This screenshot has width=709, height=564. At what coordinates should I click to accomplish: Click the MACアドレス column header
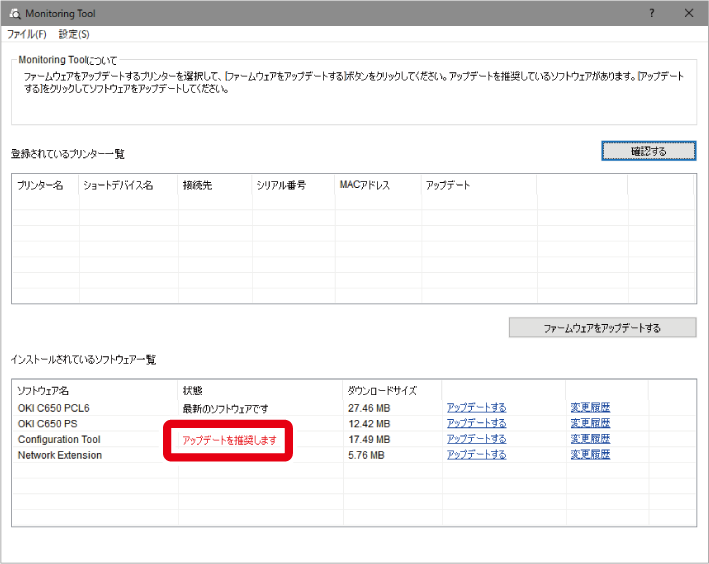pos(365,185)
